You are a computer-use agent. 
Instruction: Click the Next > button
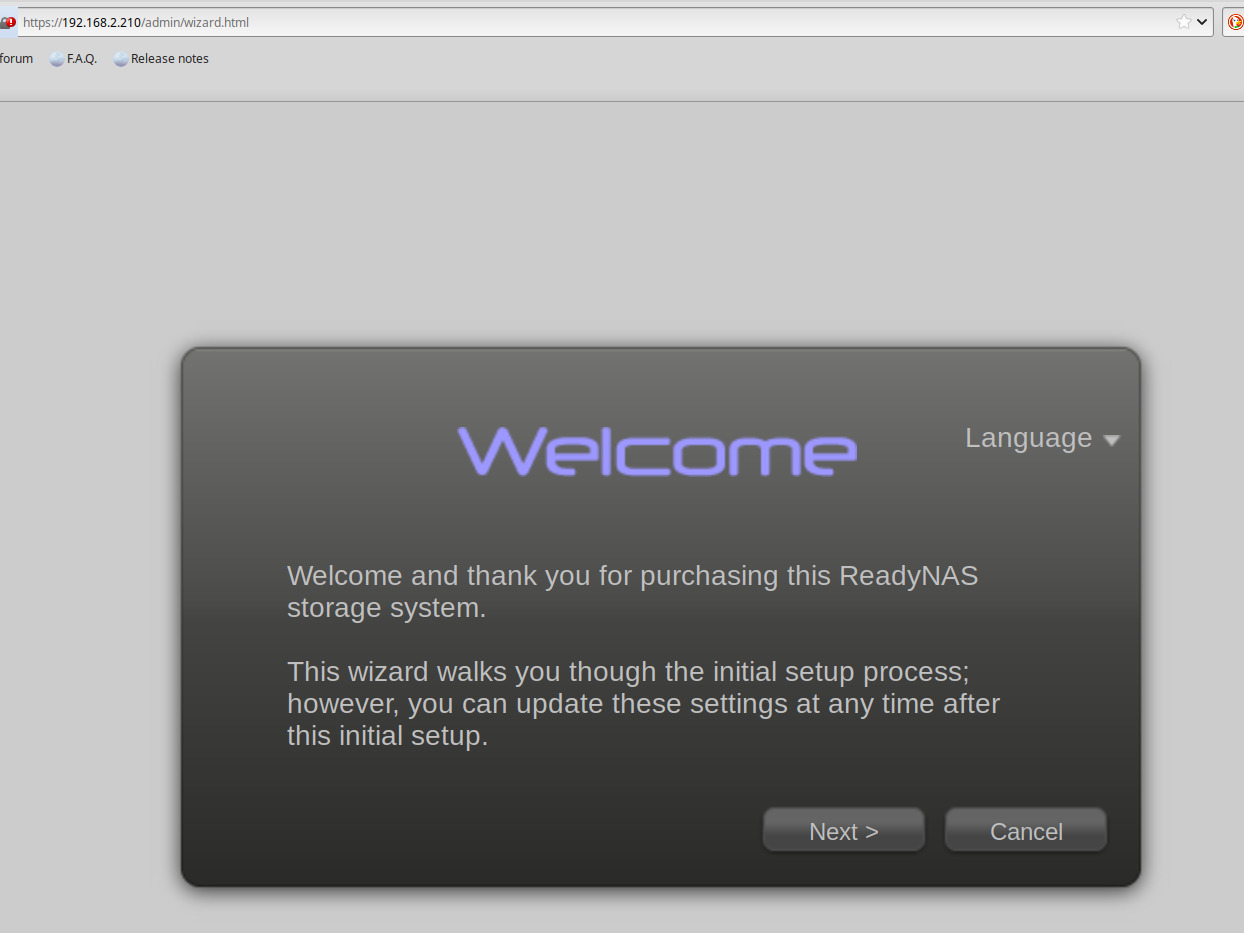(844, 830)
